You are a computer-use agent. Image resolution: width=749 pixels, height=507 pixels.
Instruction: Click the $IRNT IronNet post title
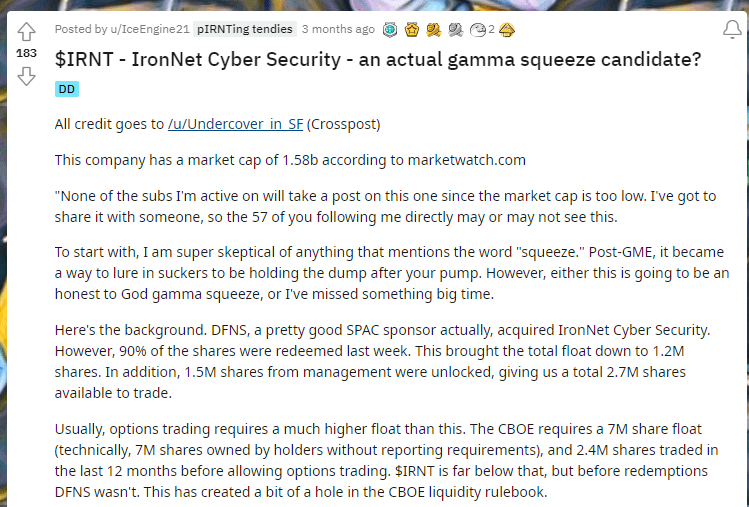coord(377,59)
